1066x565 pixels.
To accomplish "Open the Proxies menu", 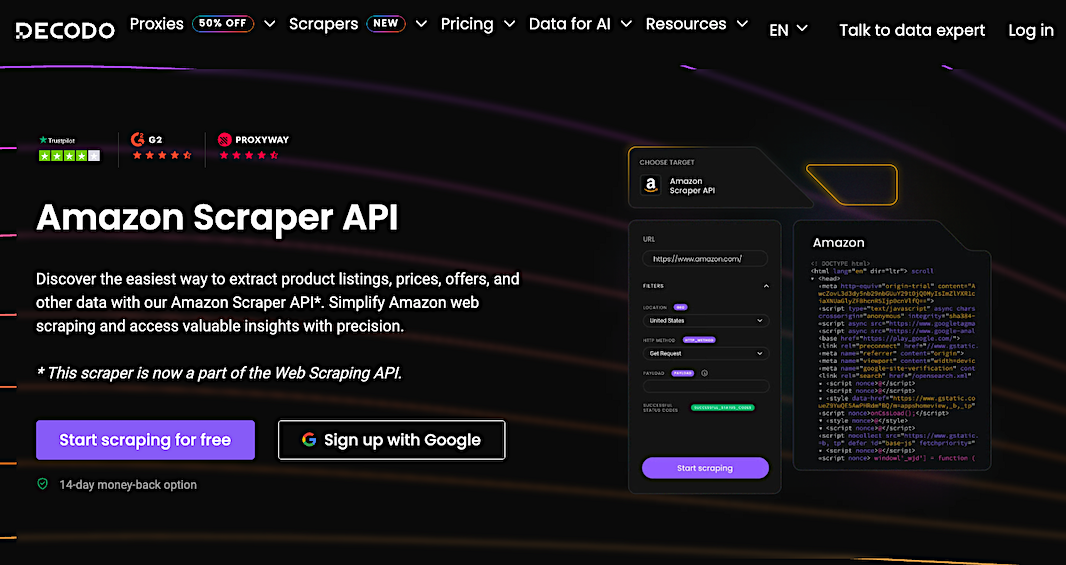I will pyautogui.click(x=156, y=24).
